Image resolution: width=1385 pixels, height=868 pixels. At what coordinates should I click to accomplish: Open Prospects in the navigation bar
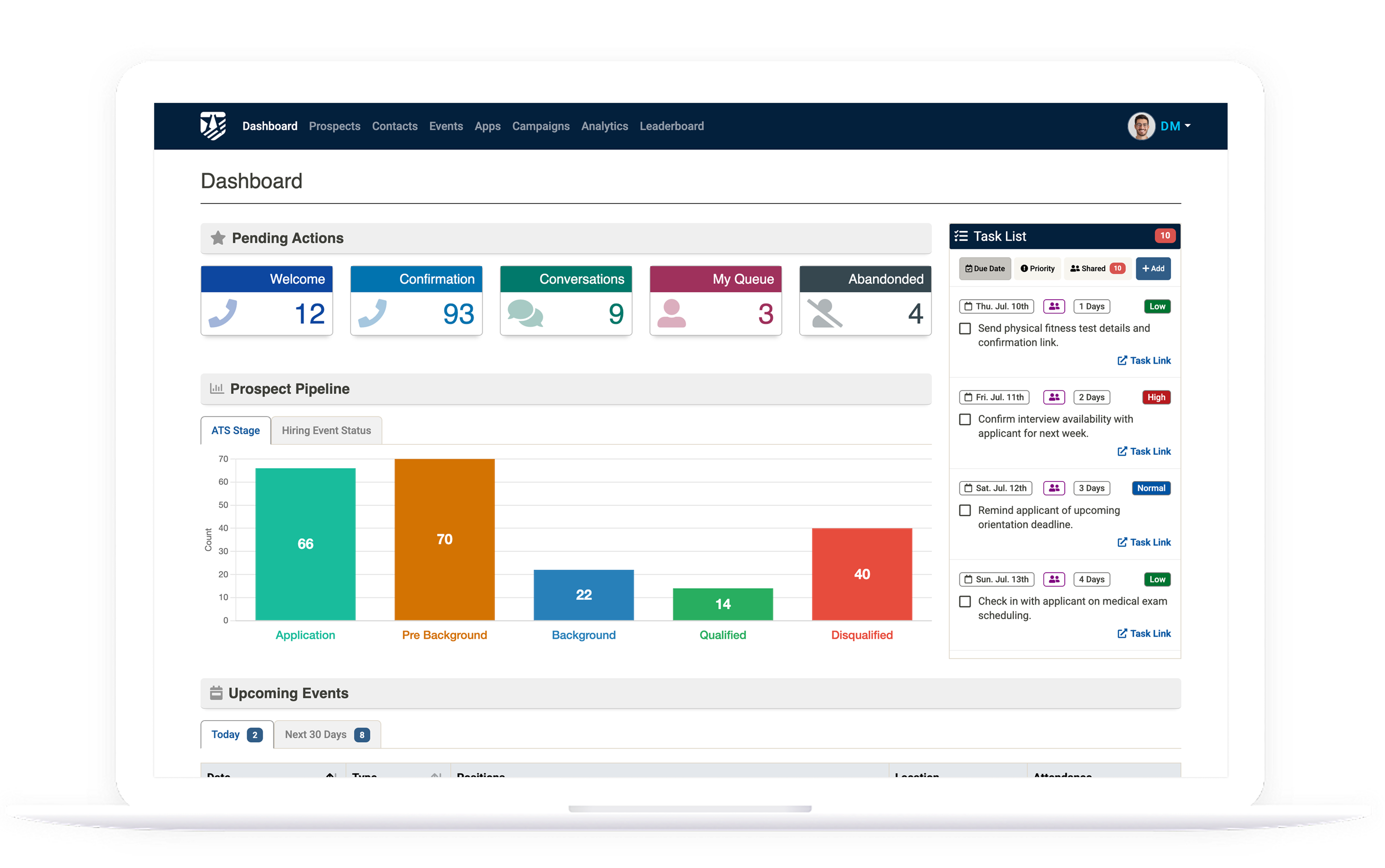coord(335,127)
